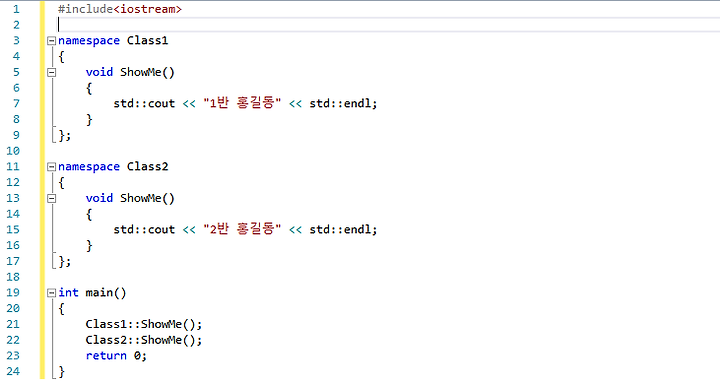Click the 'return 0;' statement
Viewport: 720px width, 386px height.
click(116, 356)
